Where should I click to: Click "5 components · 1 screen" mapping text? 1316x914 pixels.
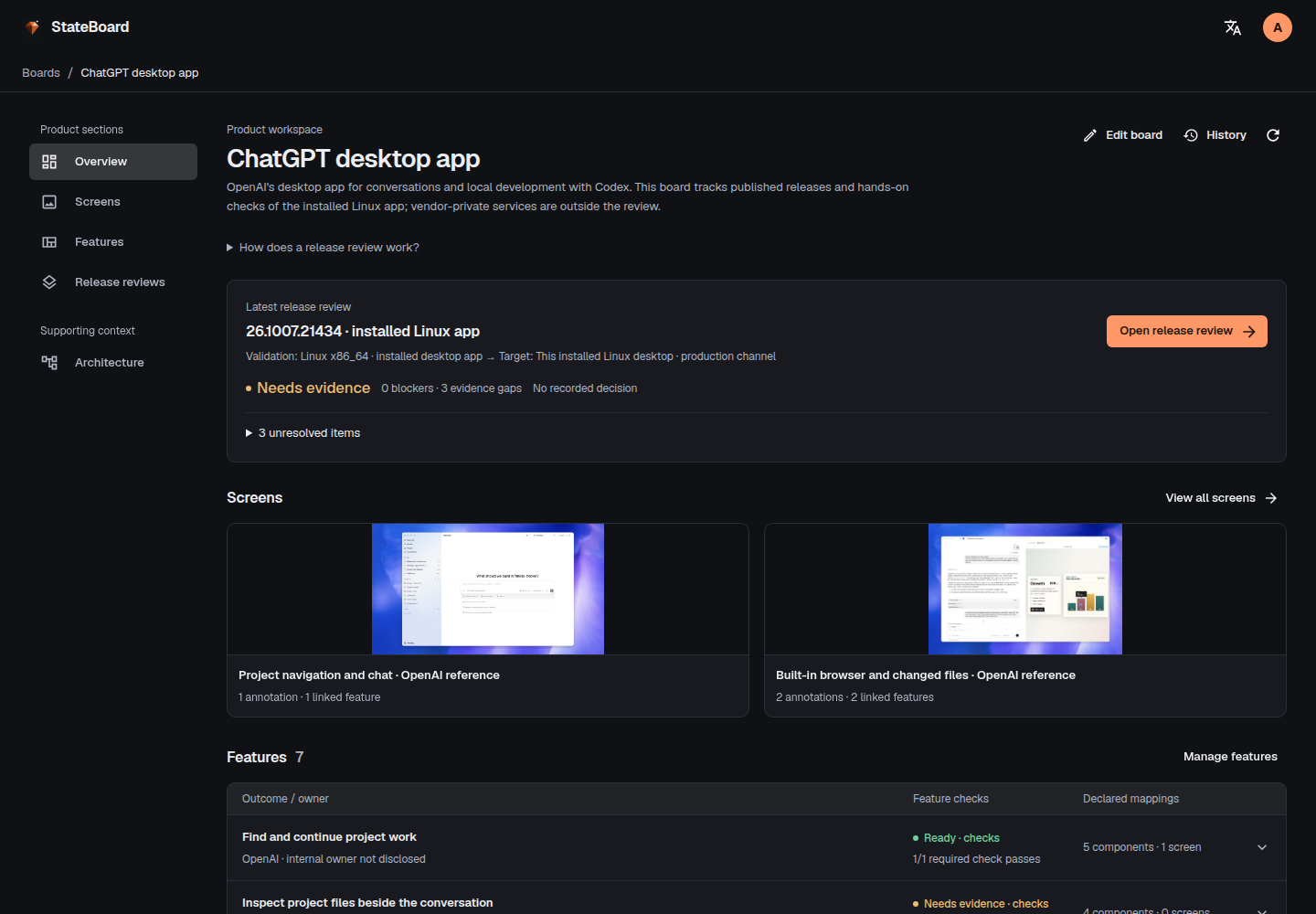pyautogui.click(x=1142, y=847)
